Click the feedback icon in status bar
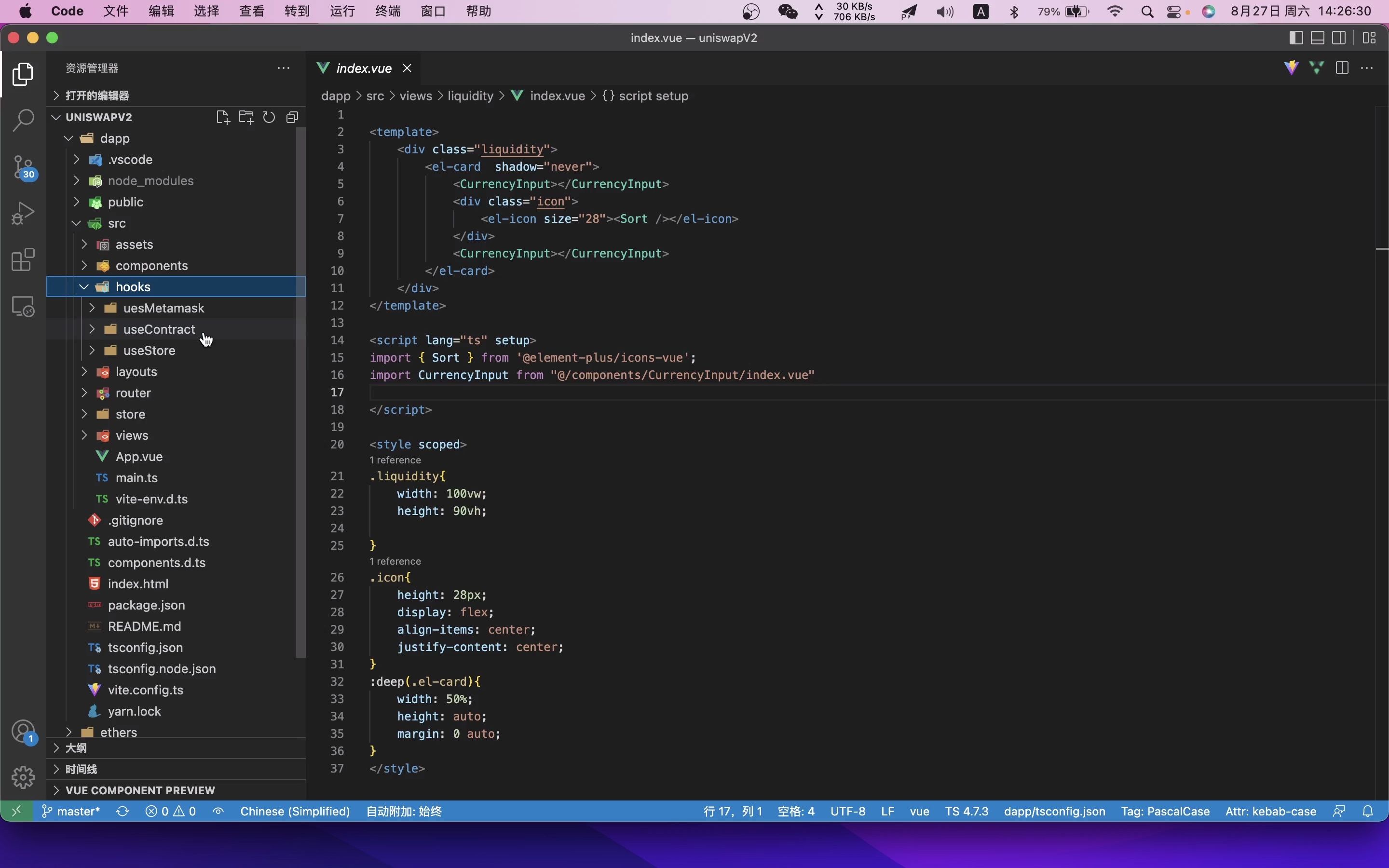 click(x=1339, y=811)
